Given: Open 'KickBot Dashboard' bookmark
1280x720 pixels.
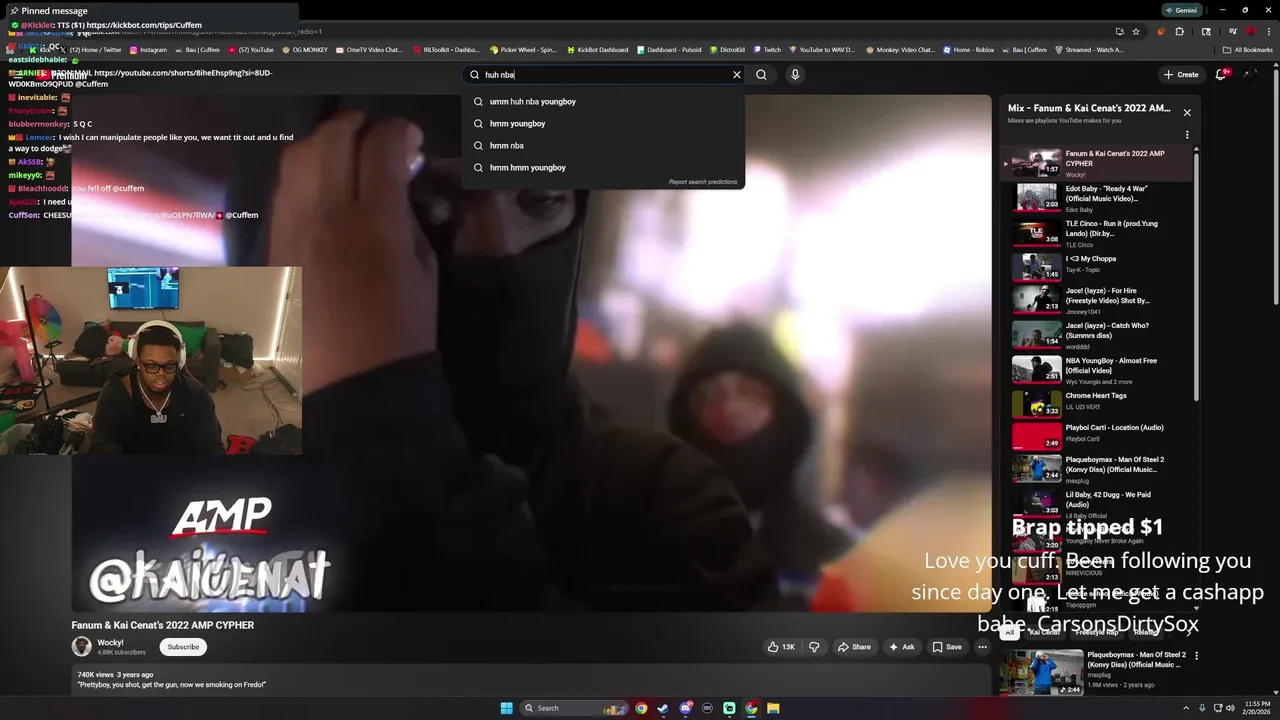Looking at the screenshot, I should point(598,50).
